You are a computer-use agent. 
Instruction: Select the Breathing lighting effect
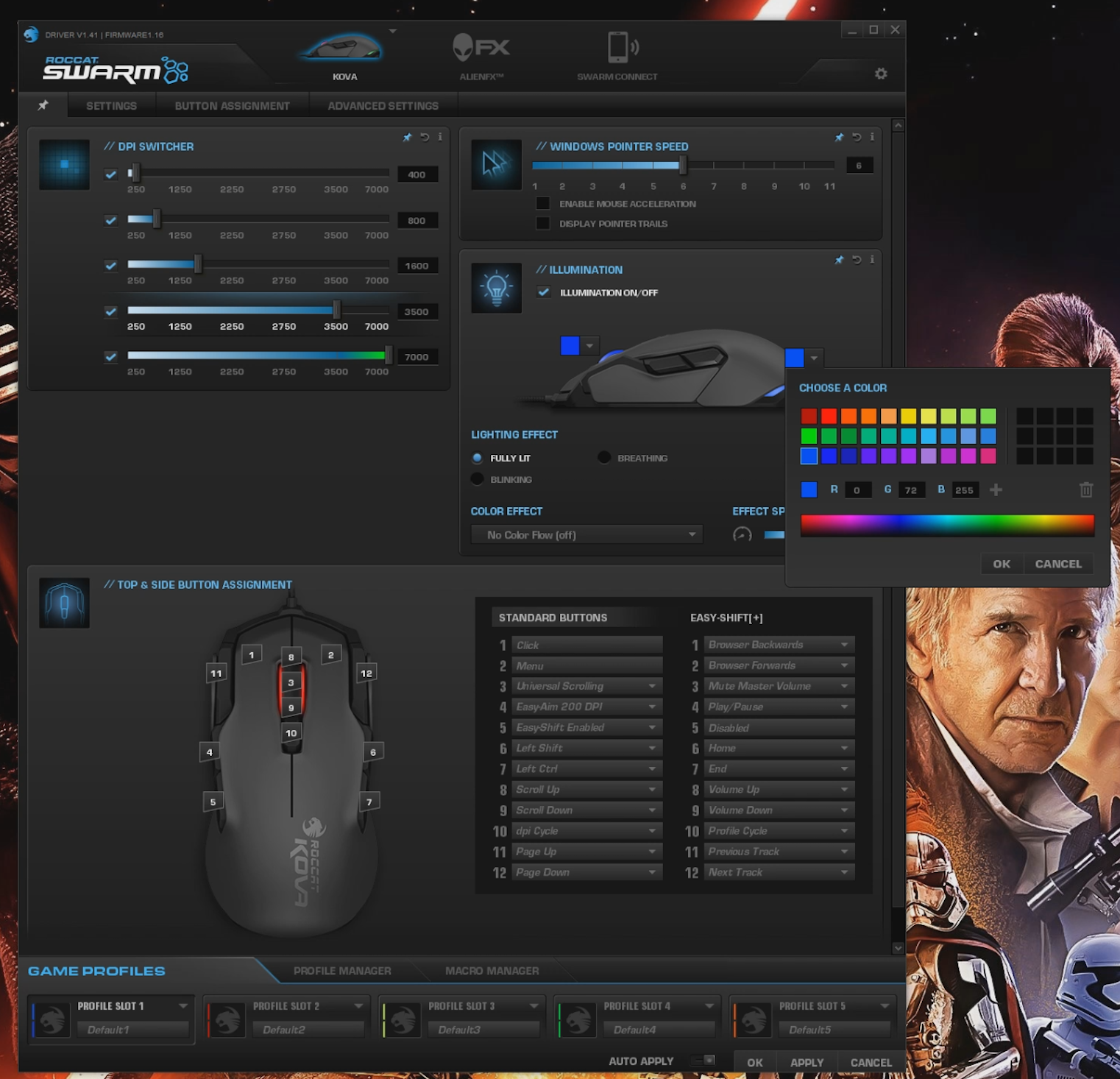point(604,458)
